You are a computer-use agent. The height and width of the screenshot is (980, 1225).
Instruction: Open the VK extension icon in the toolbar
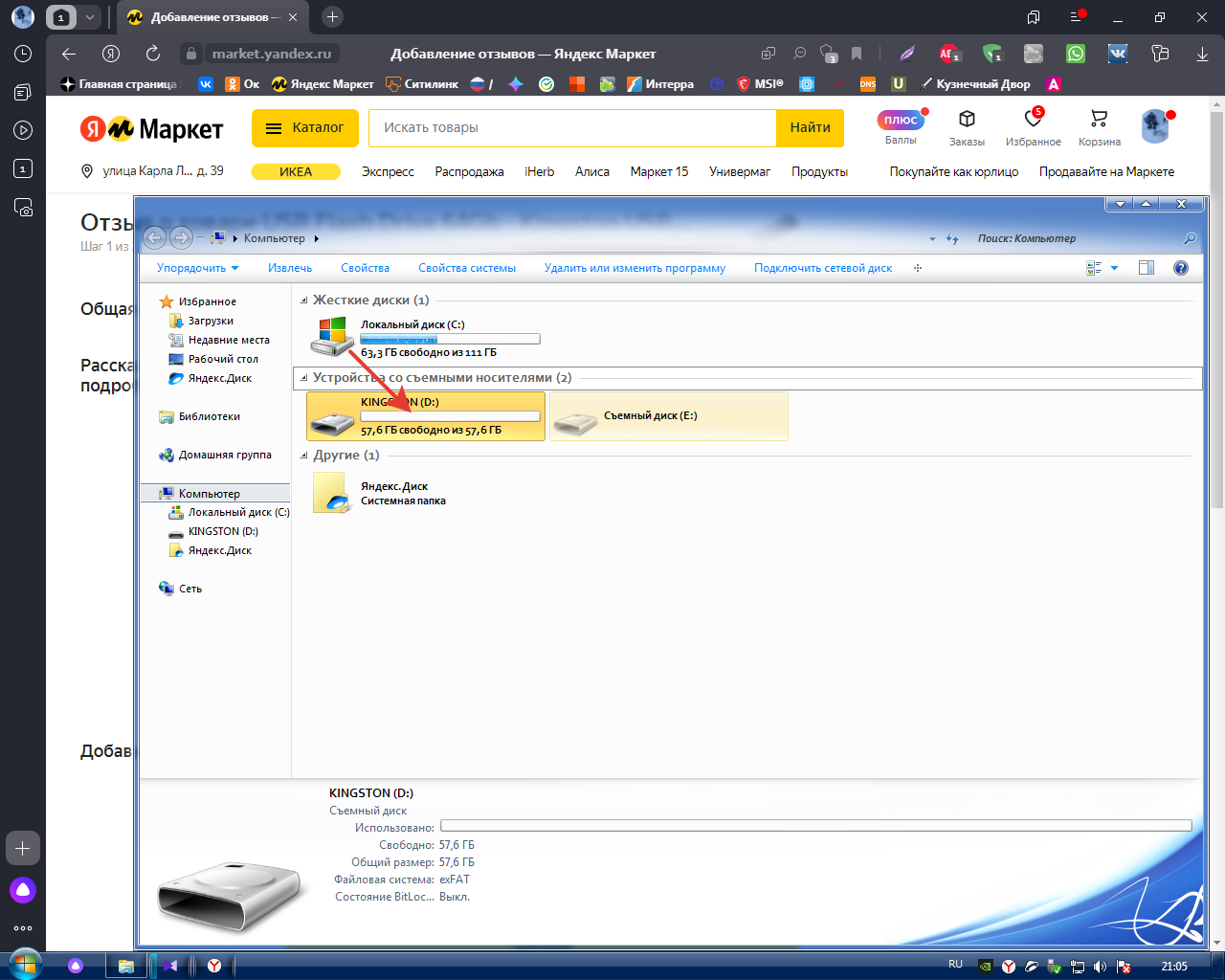pos(1118,54)
